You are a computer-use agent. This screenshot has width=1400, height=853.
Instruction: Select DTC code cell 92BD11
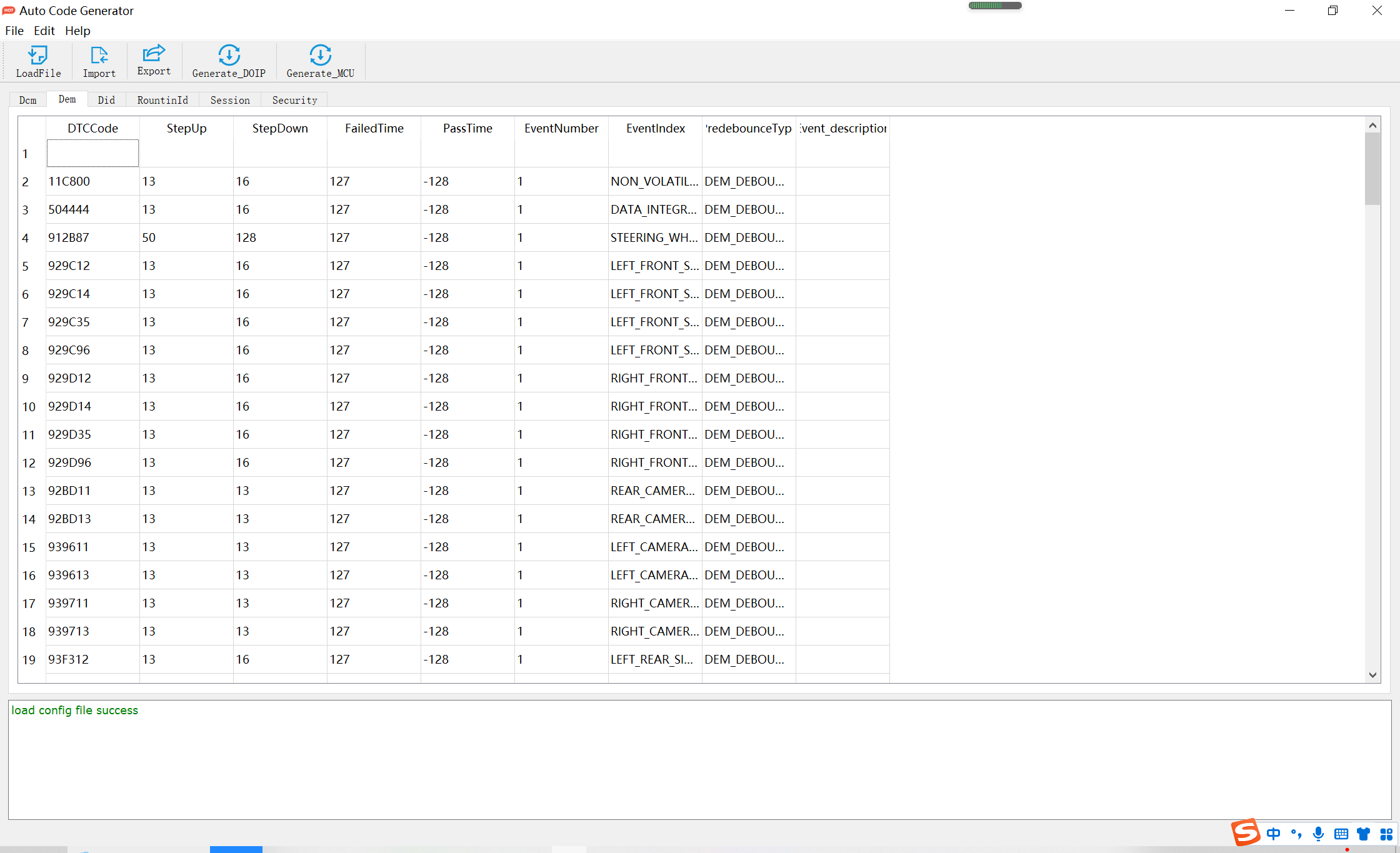(x=92, y=491)
